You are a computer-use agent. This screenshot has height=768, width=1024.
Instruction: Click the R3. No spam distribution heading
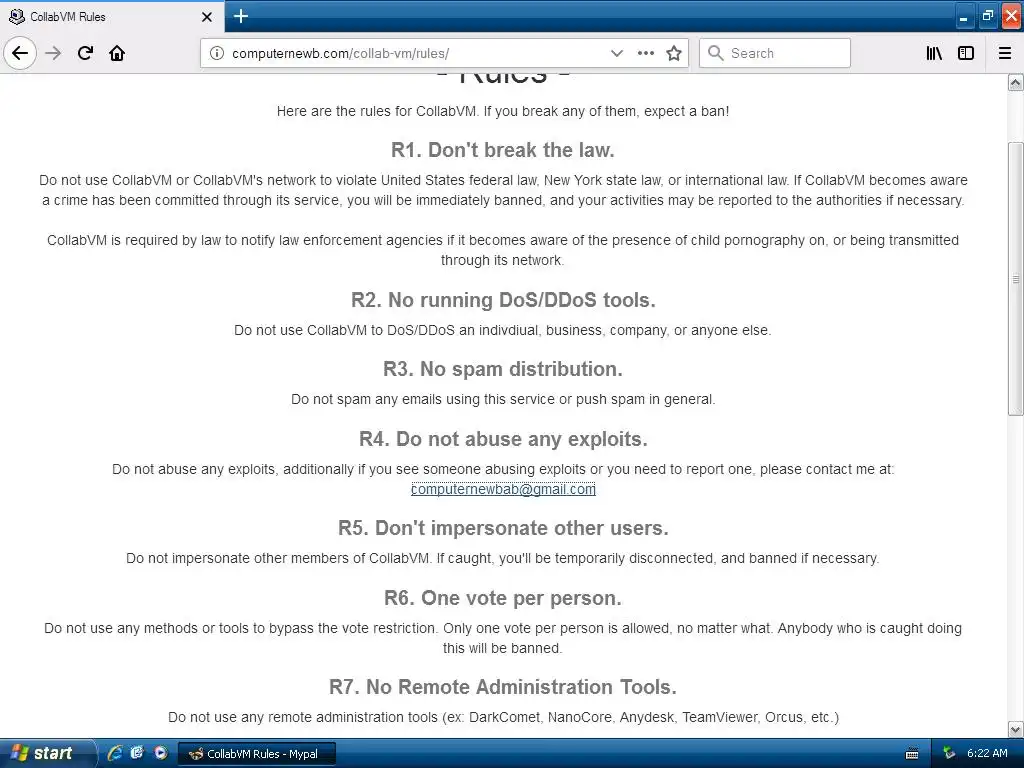pos(503,369)
